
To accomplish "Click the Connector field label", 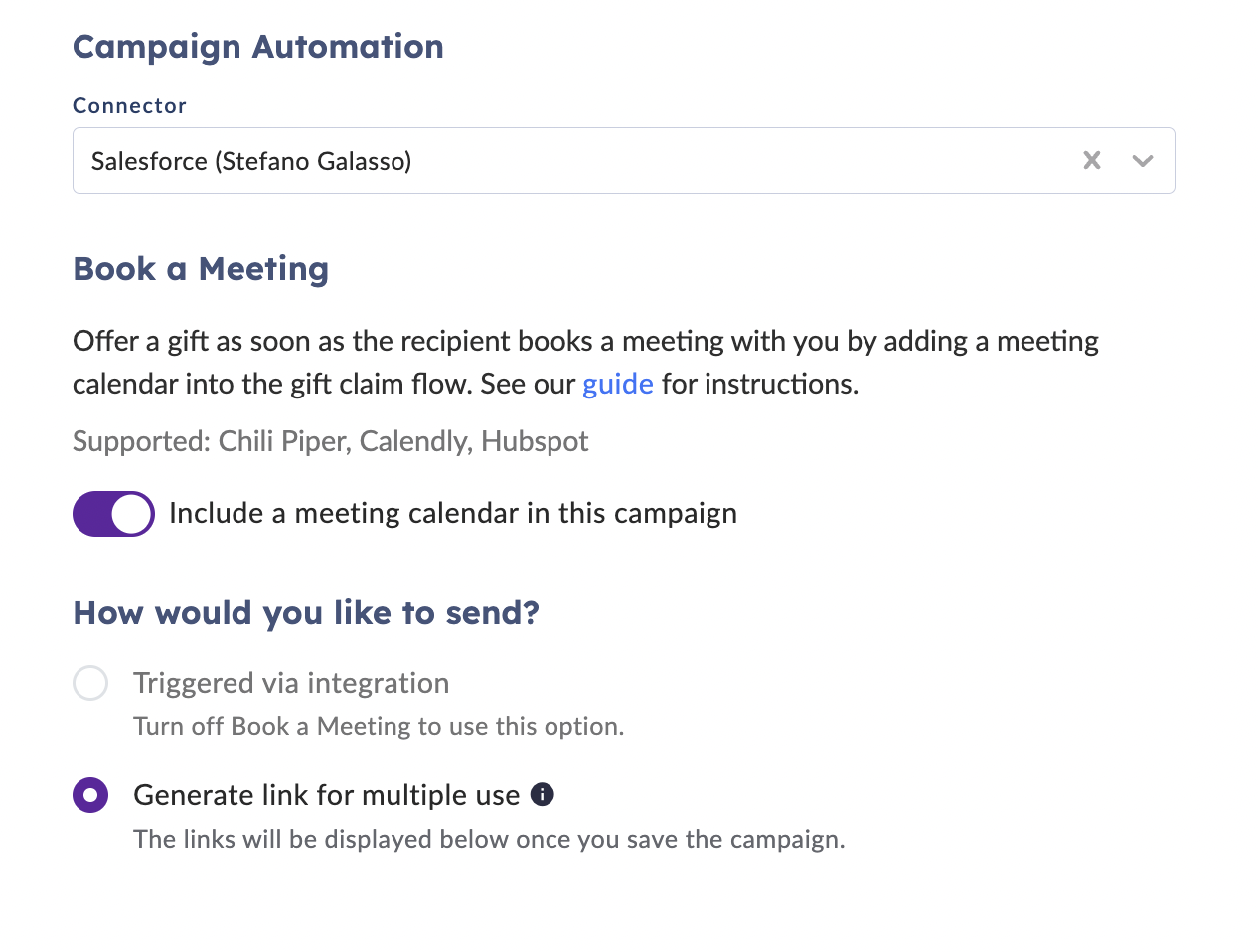I will pos(129,106).
